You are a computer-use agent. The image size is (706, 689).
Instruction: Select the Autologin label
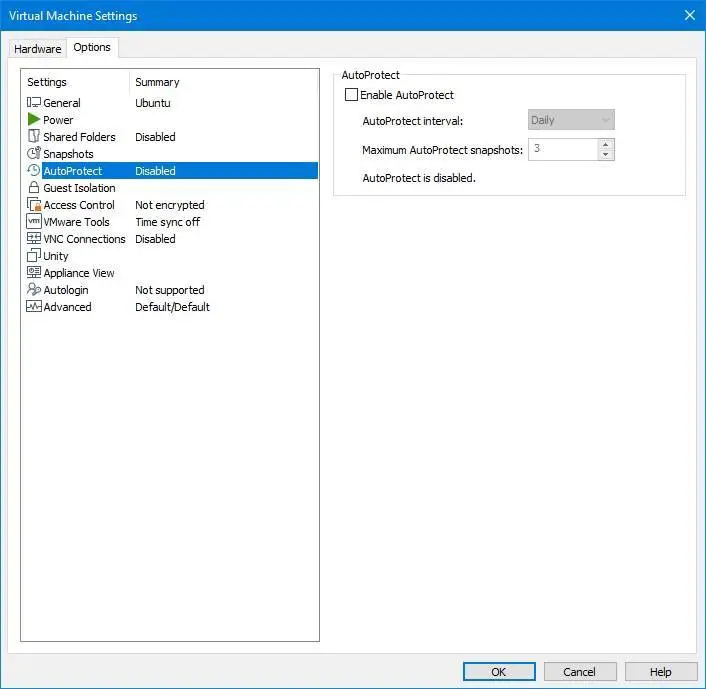66,290
